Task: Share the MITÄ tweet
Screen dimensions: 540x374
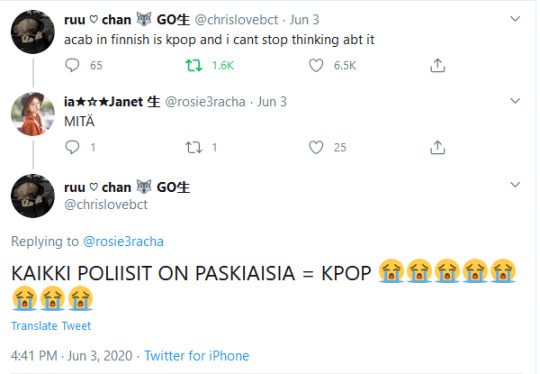Action: pyautogui.click(x=437, y=147)
